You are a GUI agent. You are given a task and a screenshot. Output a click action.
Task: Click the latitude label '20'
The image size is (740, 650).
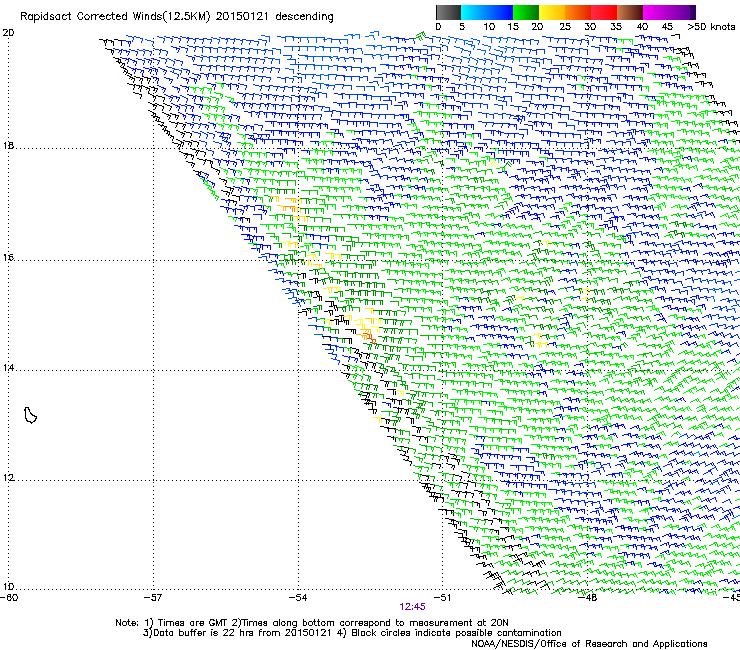8,33
